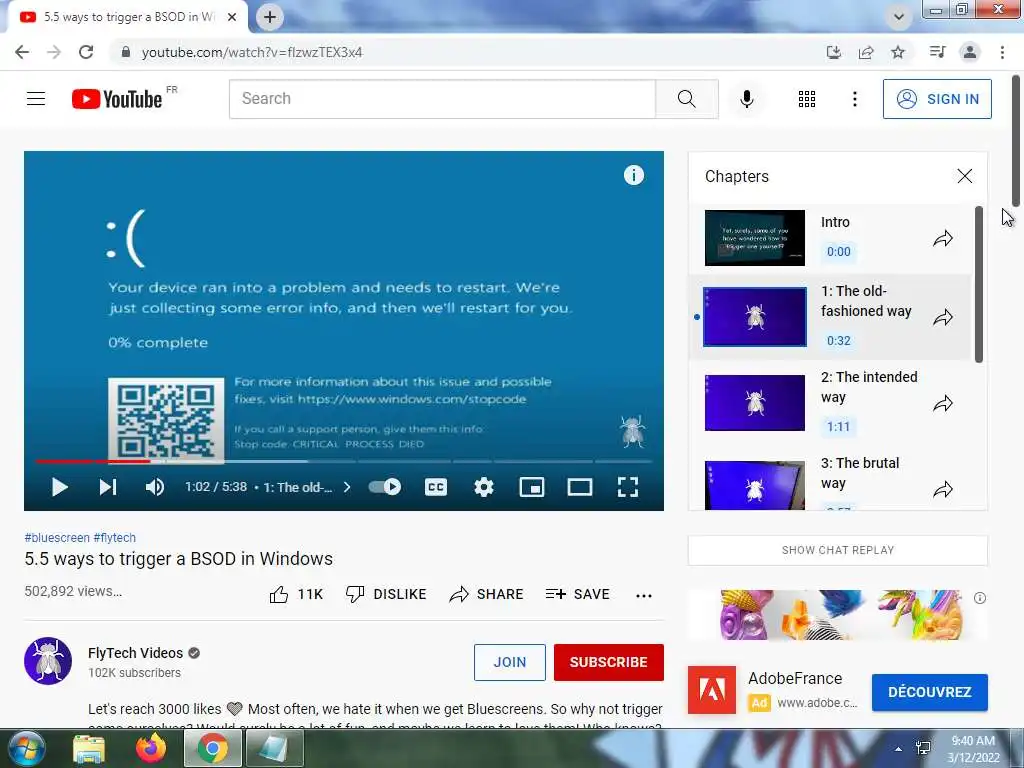Viewport: 1024px width, 768px height.
Task: Play the paused video
Action: pos(59,487)
